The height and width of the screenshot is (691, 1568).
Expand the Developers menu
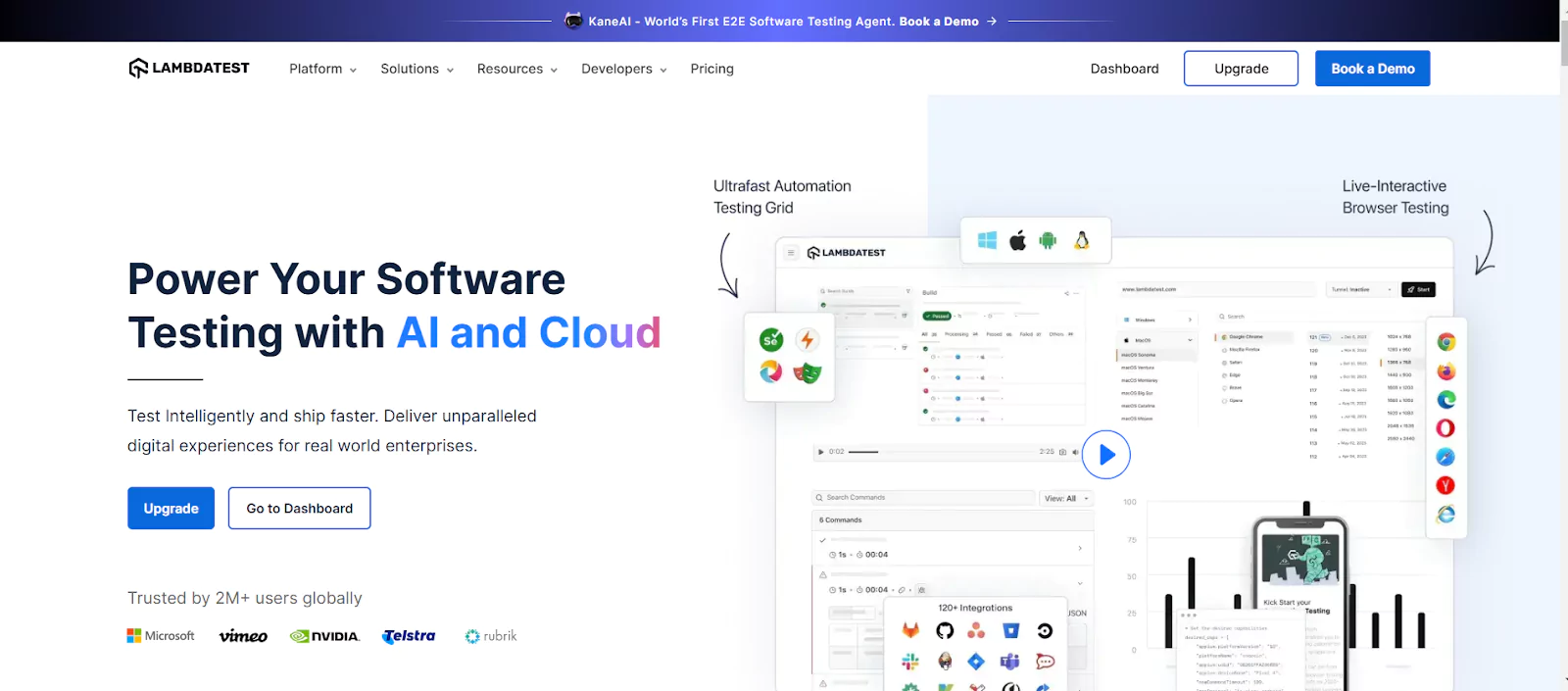623,69
